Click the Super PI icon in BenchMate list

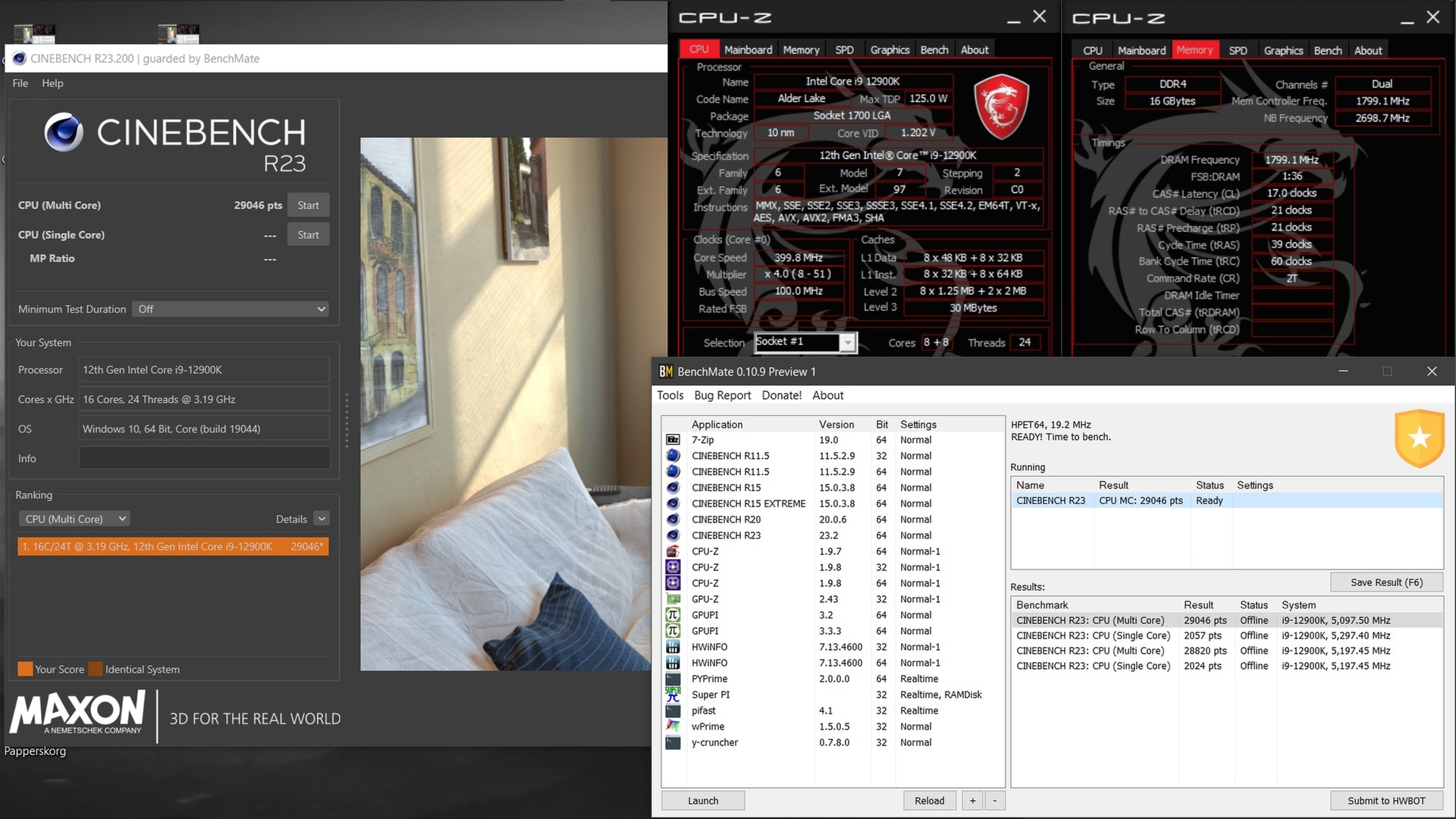[673, 695]
